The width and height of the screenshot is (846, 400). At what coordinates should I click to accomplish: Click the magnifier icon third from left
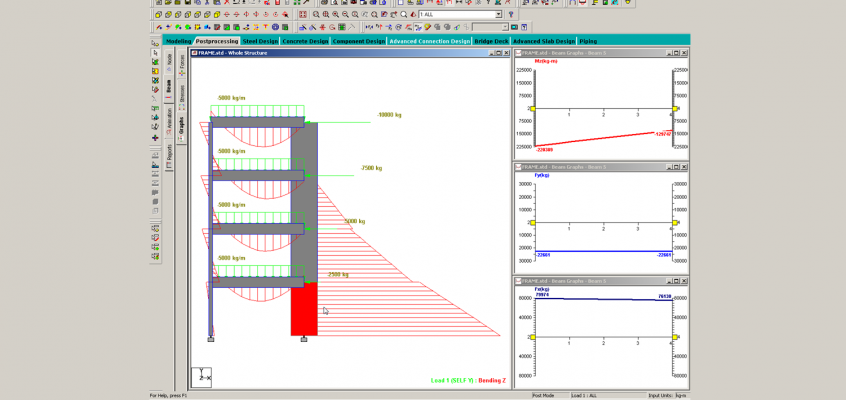pos(336,15)
